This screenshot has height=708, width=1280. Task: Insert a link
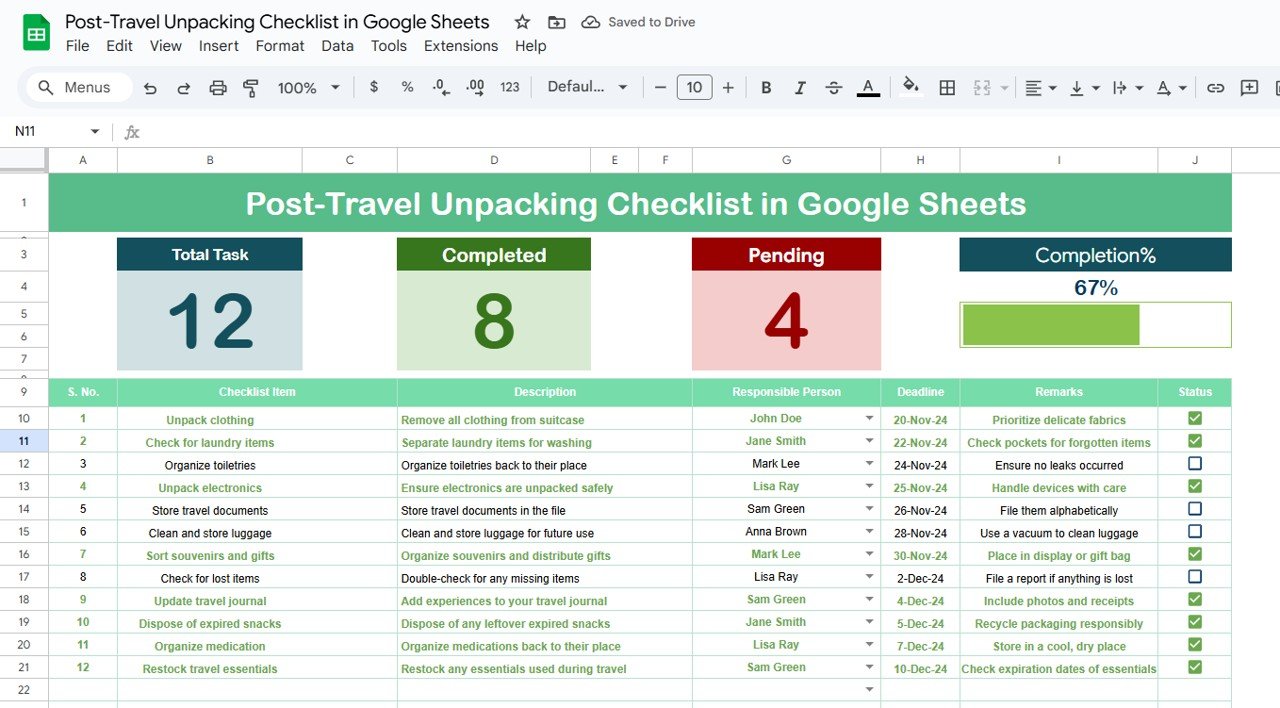tap(1215, 88)
